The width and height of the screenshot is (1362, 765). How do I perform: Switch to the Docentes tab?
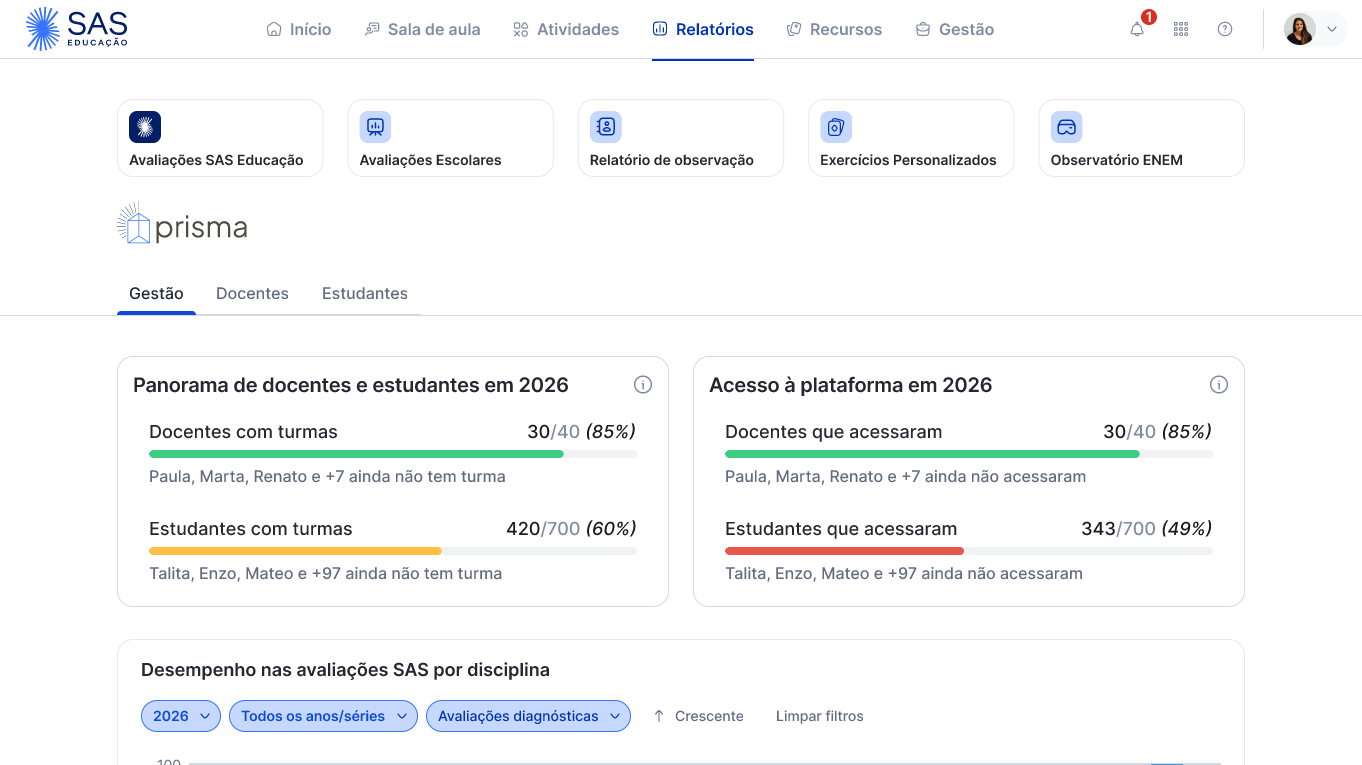(x=252, y=293)
